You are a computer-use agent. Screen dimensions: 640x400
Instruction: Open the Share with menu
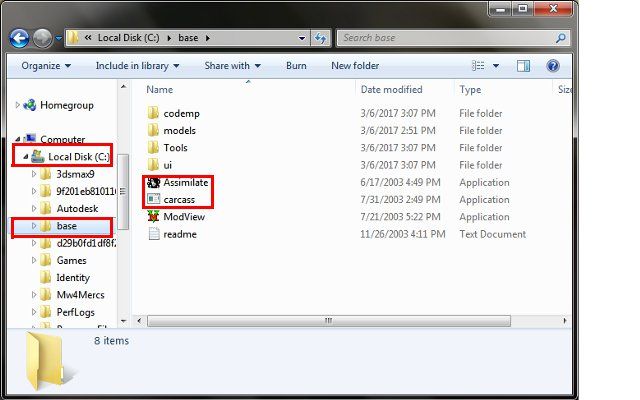[x=233, y=66]
